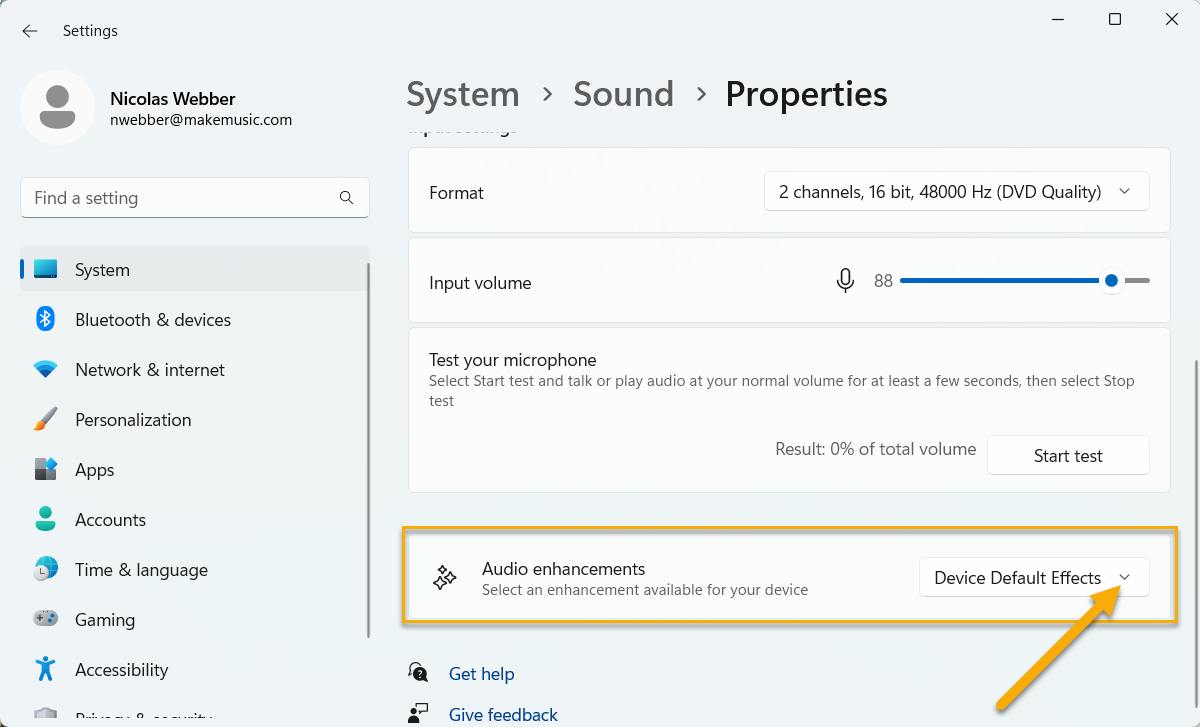Click the Audio enhancements sparkle icon

(445, 578)
